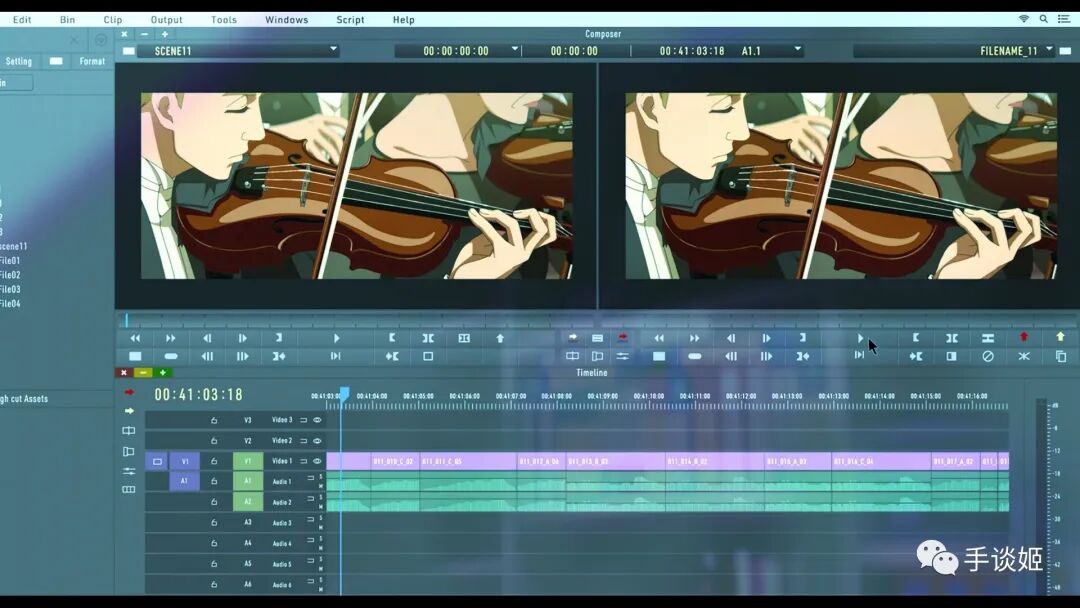Open the Edit menu
Viewport: 1080px width, 608px height.
pos(22,19)
